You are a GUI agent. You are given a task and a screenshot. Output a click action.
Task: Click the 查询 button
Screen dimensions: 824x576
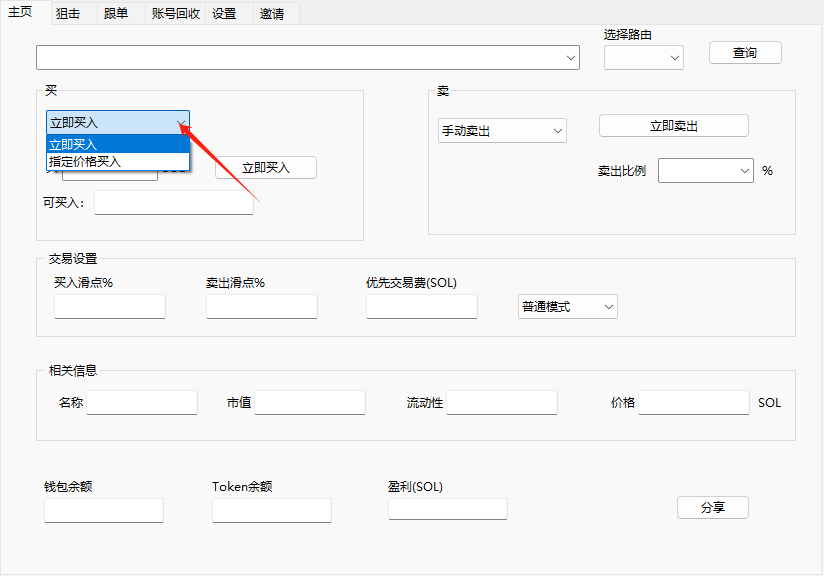[x=745, y=53]
